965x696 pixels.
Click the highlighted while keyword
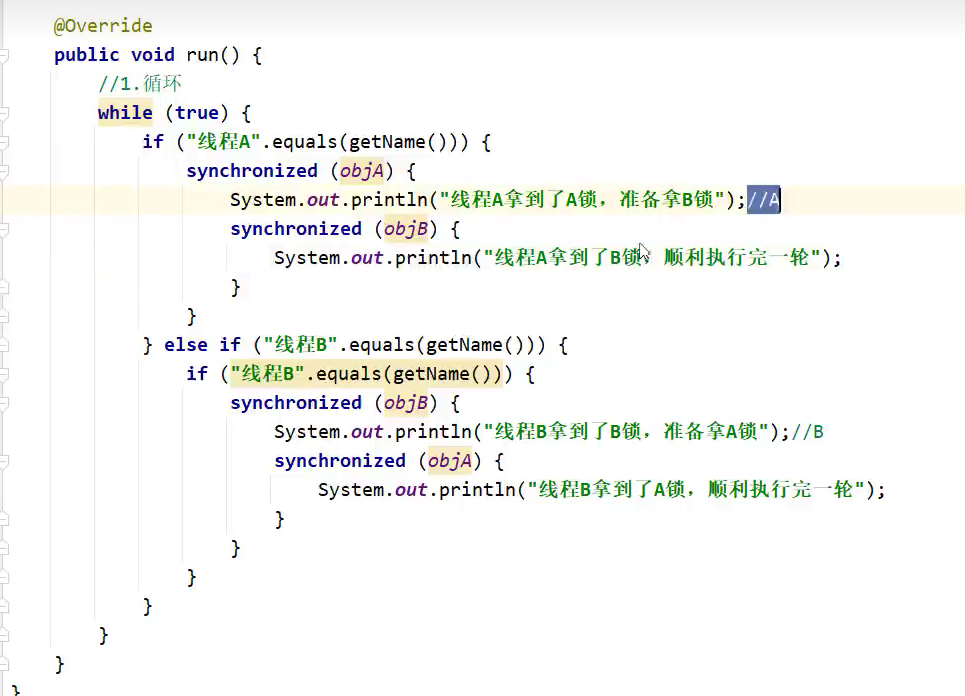click(x=125, y=113)
